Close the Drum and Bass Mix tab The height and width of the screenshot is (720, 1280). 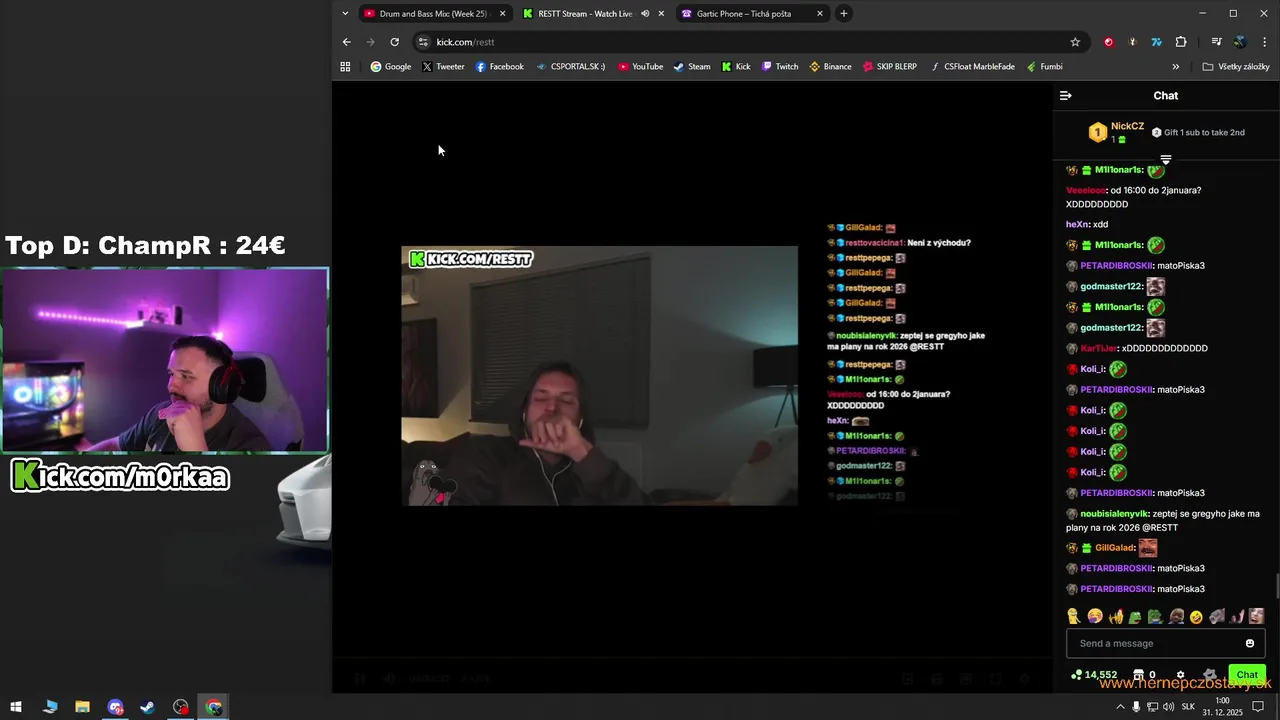[502, 14]
